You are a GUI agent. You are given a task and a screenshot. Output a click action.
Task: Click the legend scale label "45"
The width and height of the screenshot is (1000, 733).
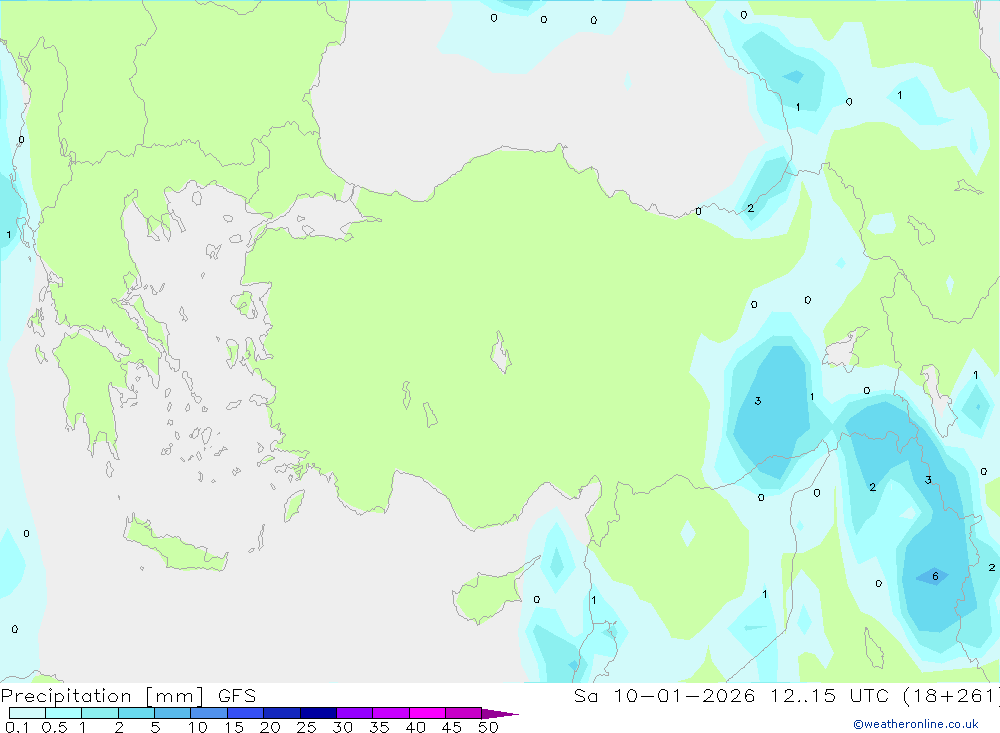(x=452, y=727)
